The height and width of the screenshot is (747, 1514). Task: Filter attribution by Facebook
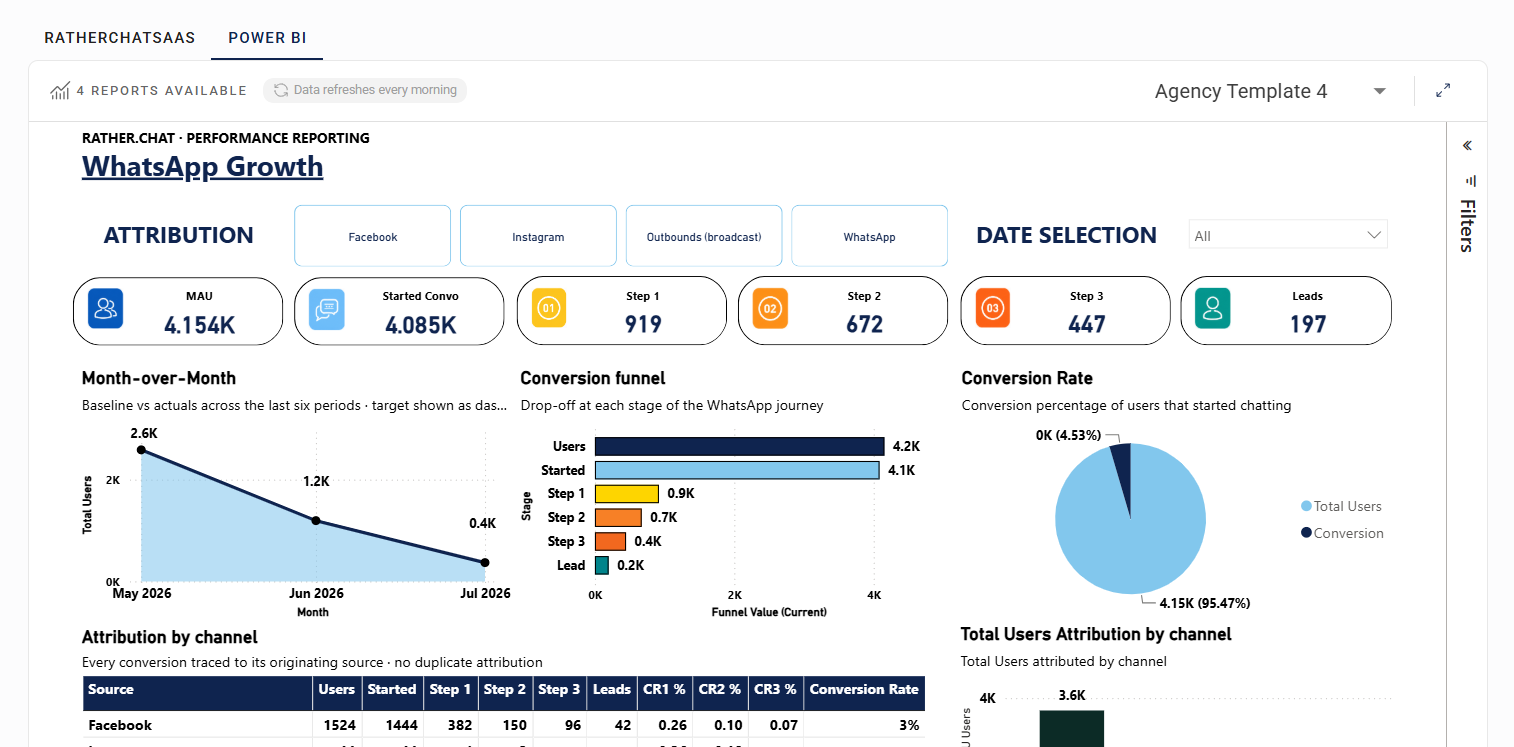click(372, 236)
